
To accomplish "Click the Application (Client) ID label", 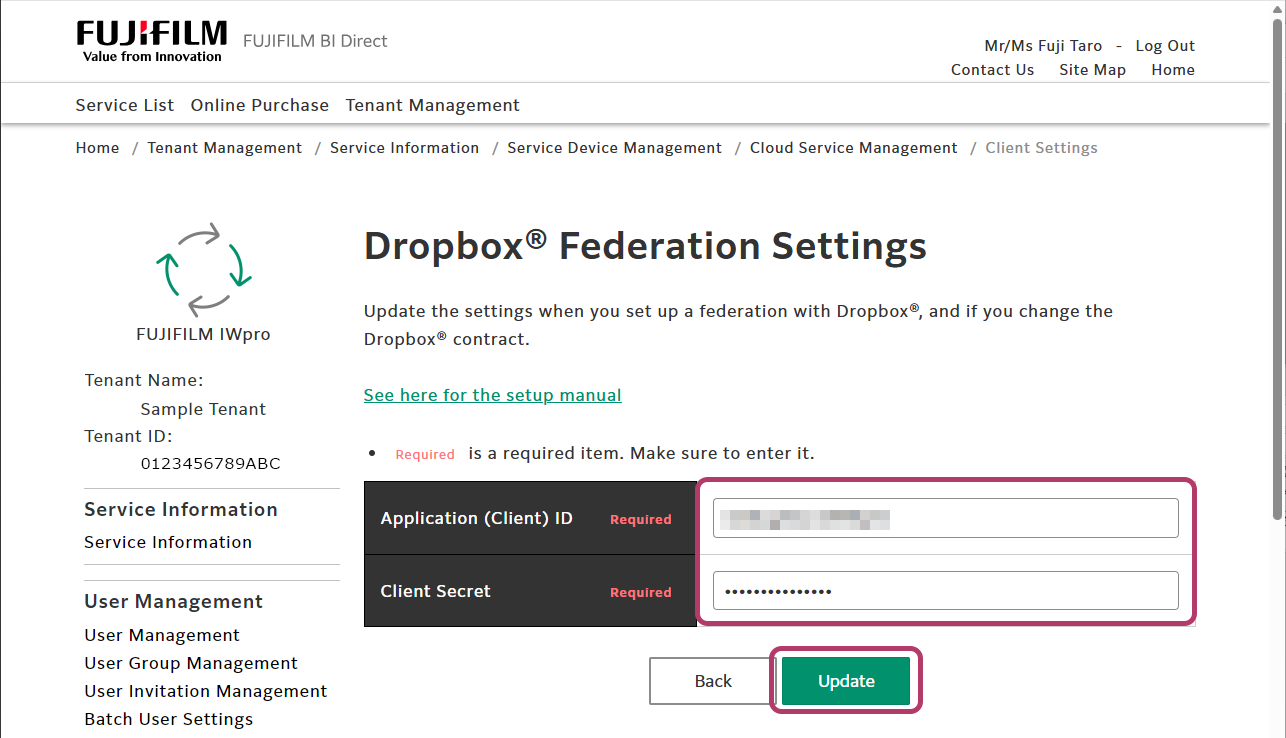I will click(x=476, y=518).
